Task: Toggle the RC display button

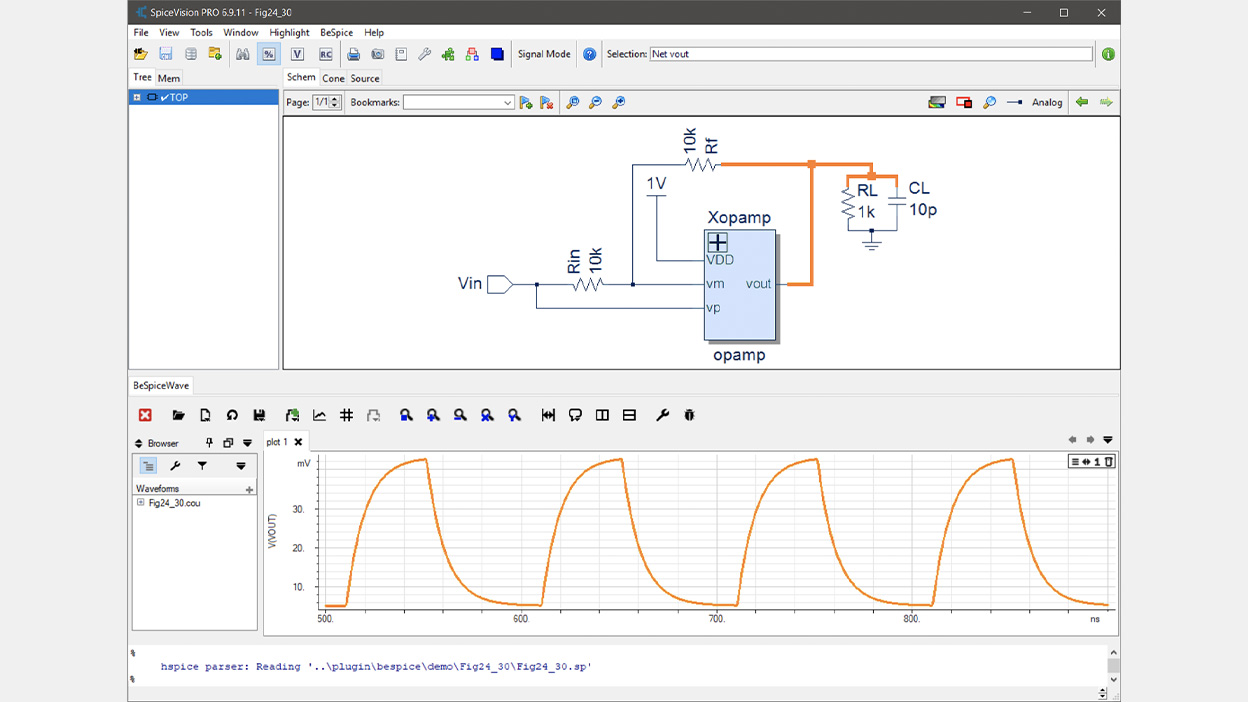Action: click(x=325, y=54)
